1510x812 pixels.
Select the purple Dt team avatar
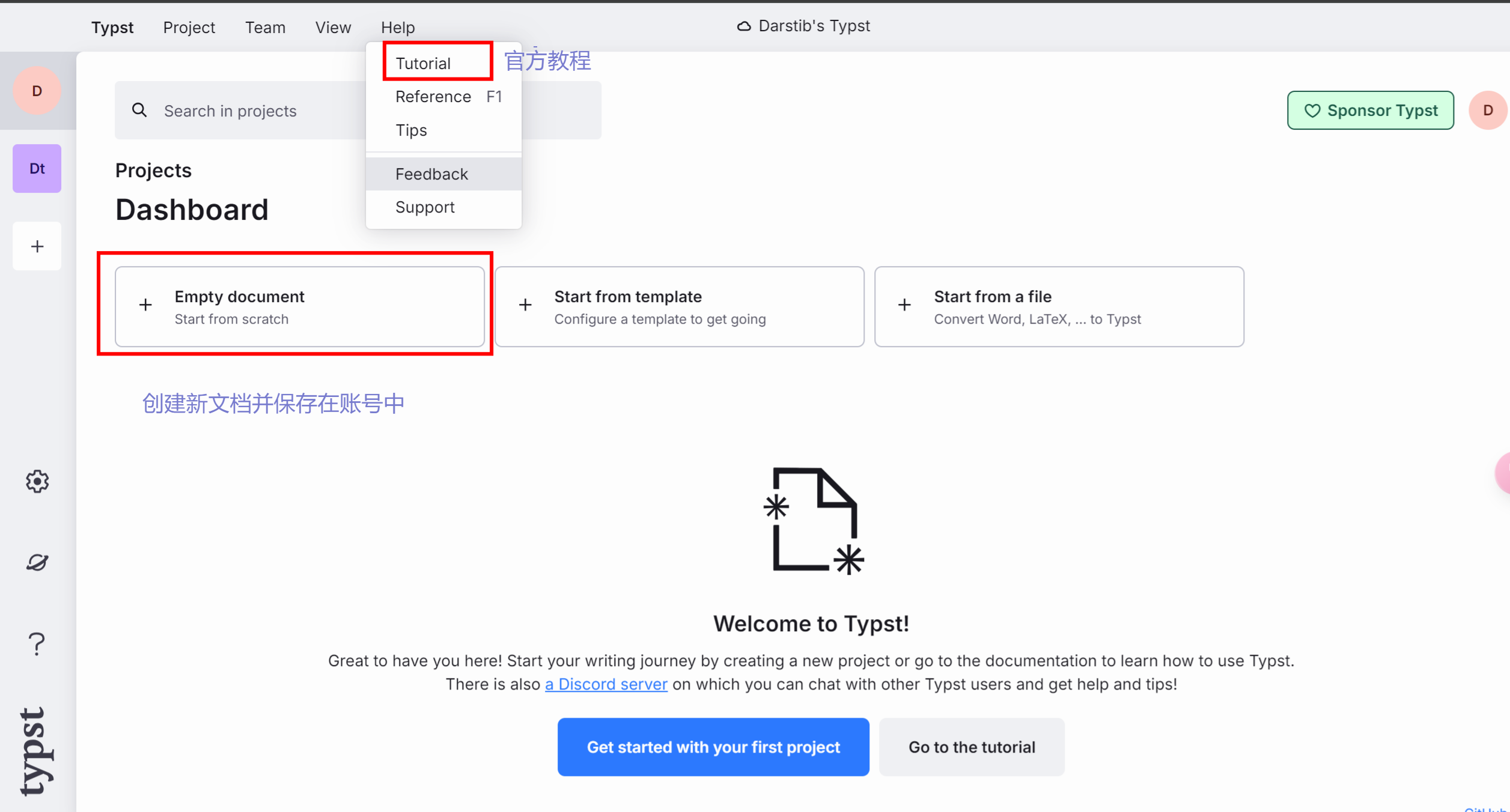(x=37, y=169)
